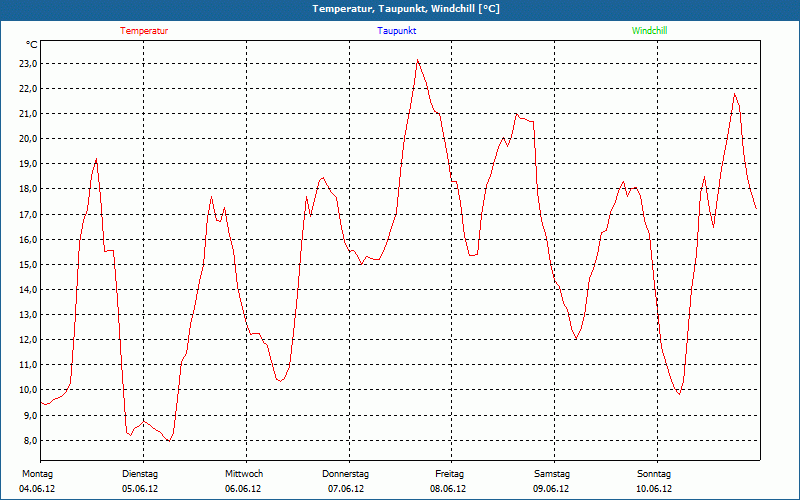Click the 17,0 y-axis value

click(28, 214)
